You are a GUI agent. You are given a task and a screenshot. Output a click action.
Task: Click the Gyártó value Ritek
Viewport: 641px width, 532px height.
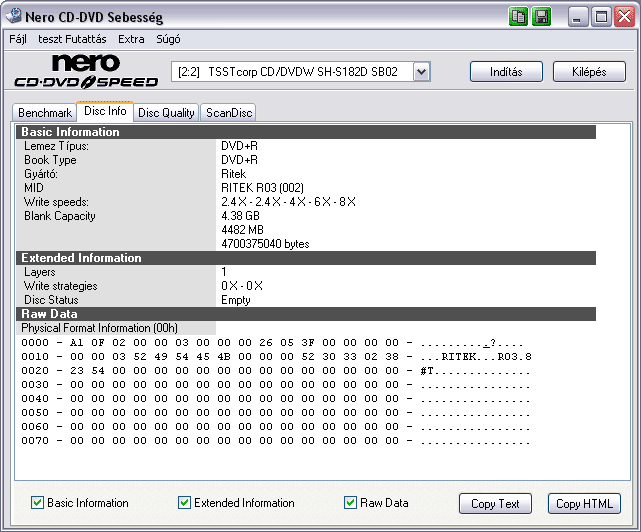click(233, 174)
